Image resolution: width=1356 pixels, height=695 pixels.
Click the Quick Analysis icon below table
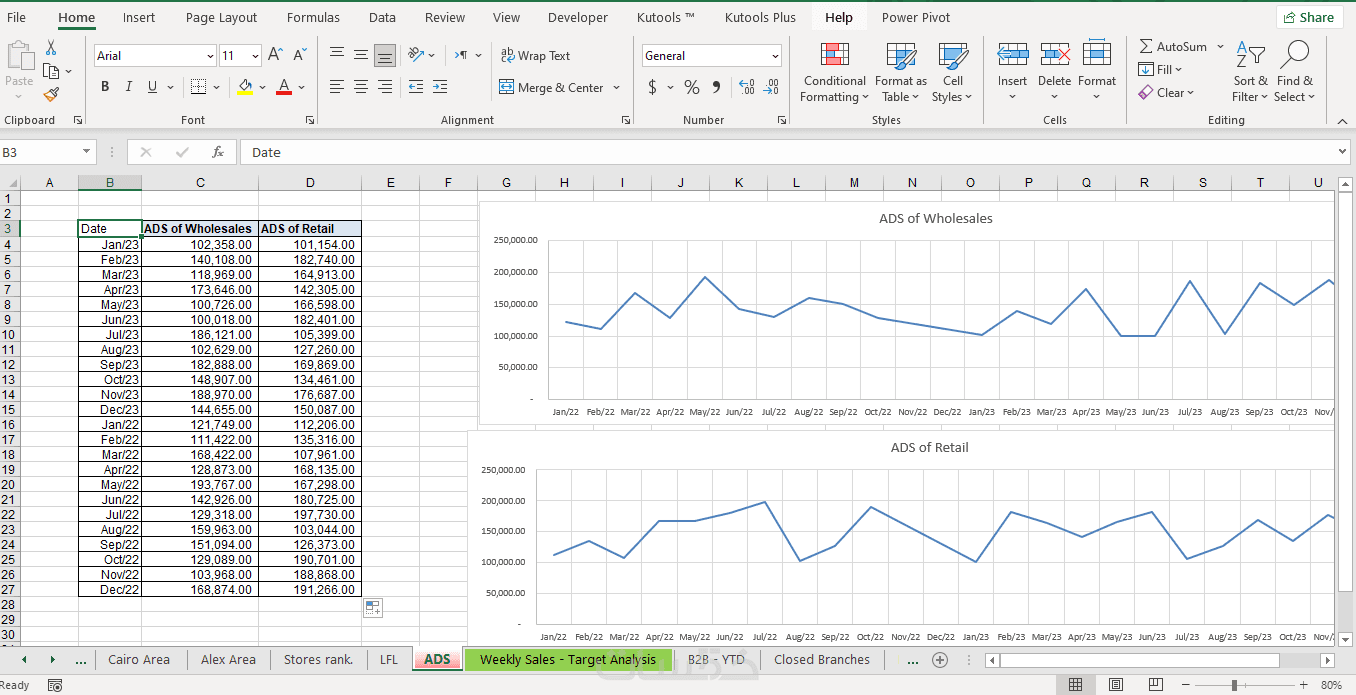pos(372,607)
